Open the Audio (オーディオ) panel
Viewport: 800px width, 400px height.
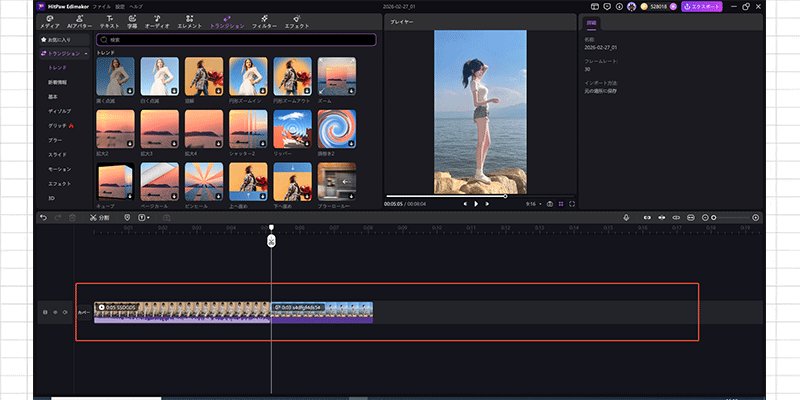point(157,22)
